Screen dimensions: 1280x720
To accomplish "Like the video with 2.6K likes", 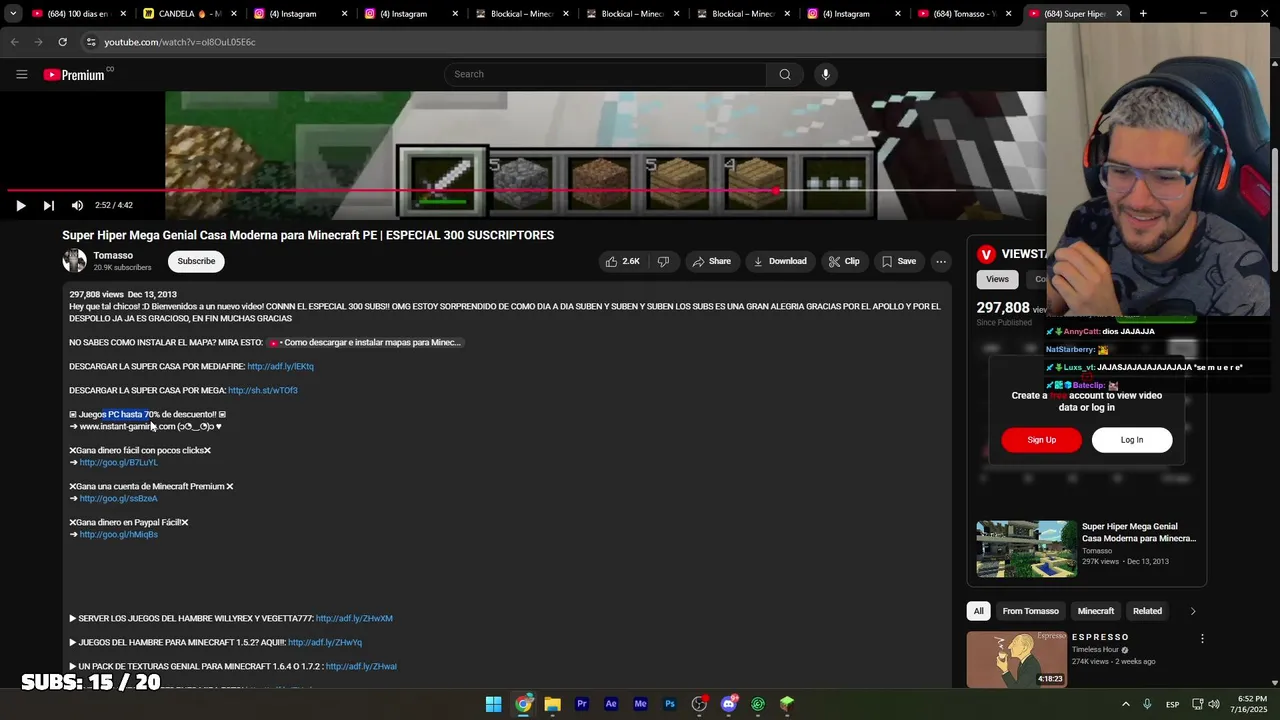I will 621,261.
